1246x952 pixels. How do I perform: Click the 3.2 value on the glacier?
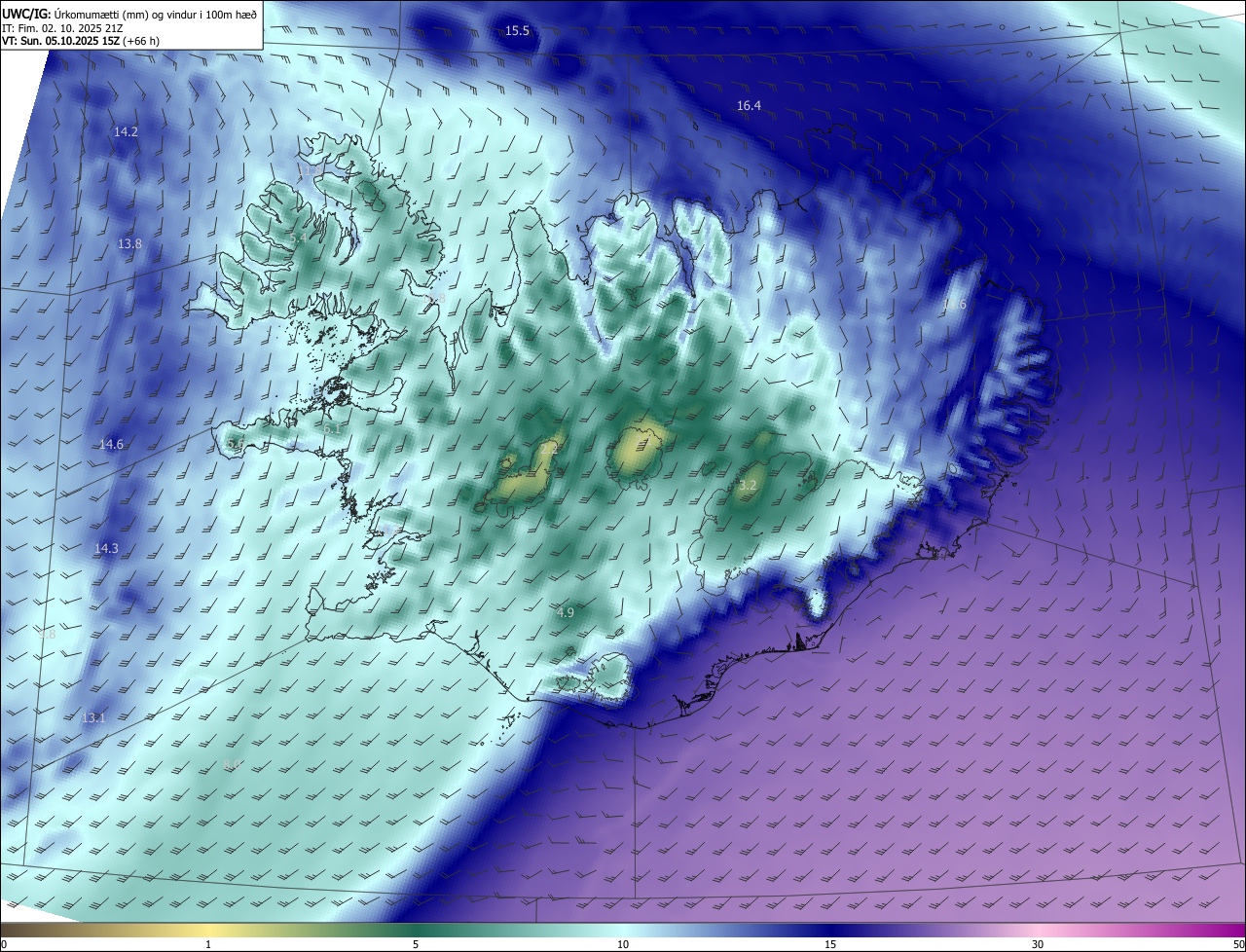pyautogui.click(x=748, y=485)
